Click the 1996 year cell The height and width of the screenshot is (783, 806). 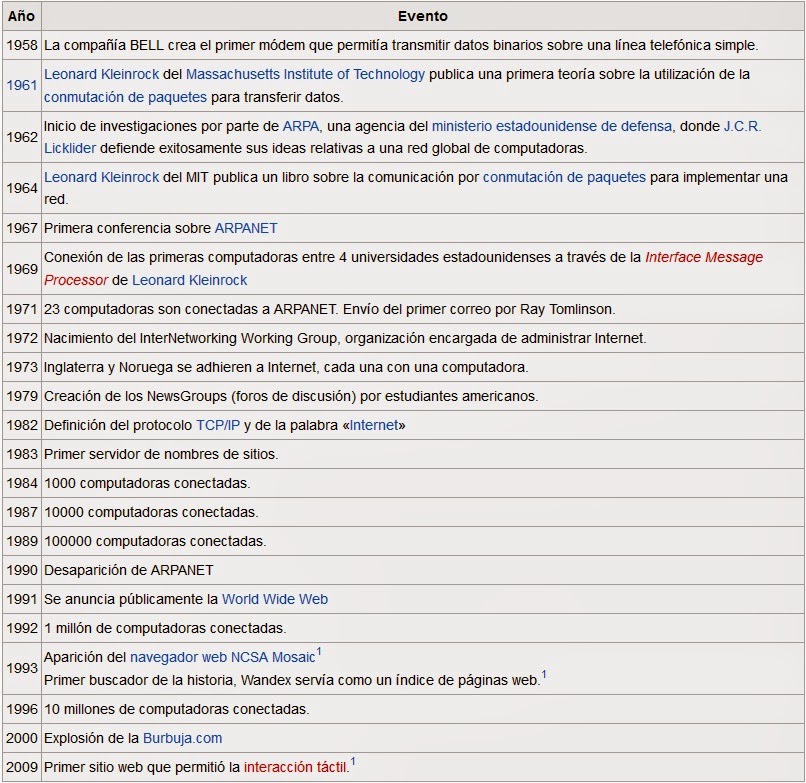tap(22, 709)
